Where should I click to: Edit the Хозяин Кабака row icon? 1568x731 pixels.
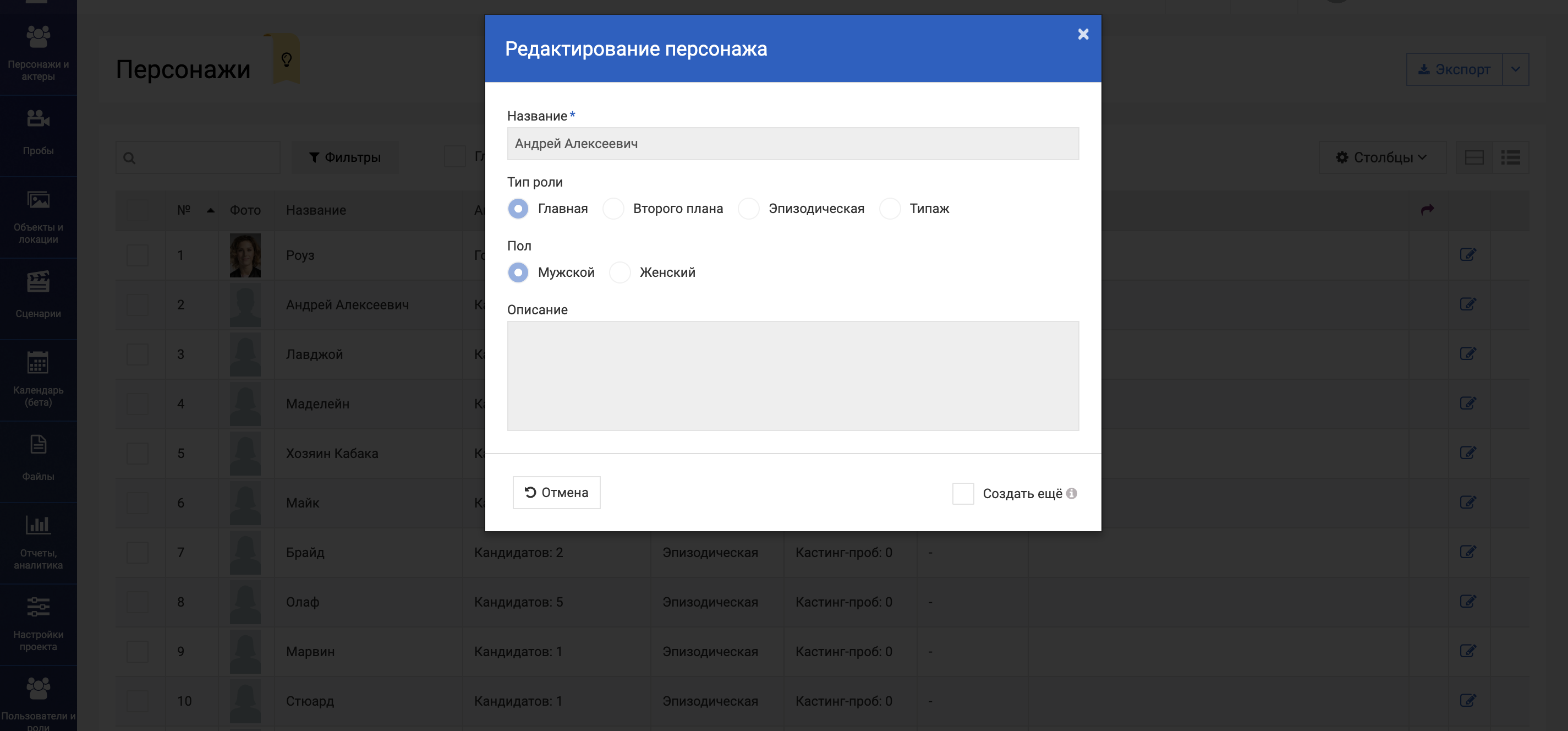point(1467,452)
